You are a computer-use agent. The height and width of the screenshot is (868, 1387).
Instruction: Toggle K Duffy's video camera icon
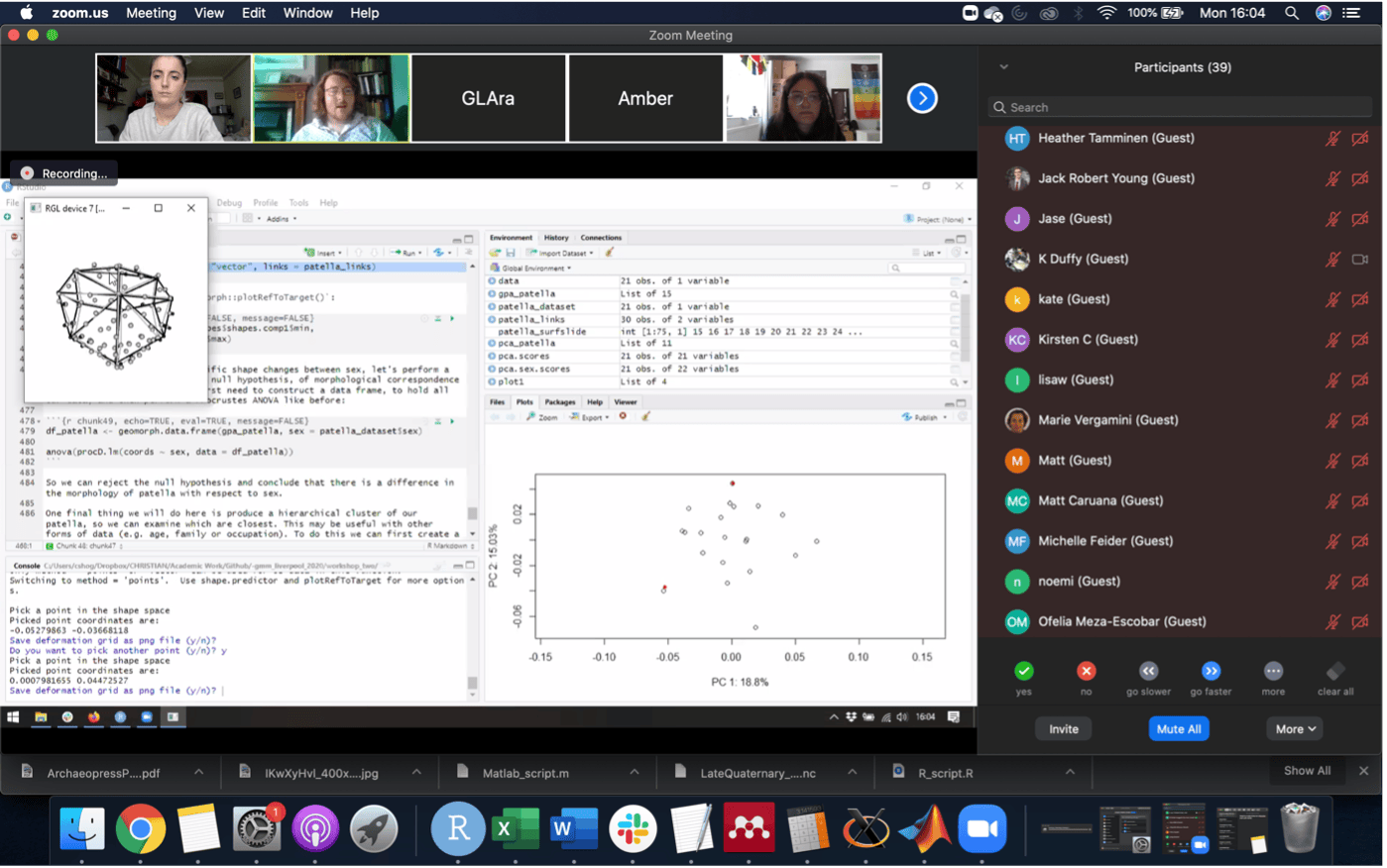pos(1360,260)
